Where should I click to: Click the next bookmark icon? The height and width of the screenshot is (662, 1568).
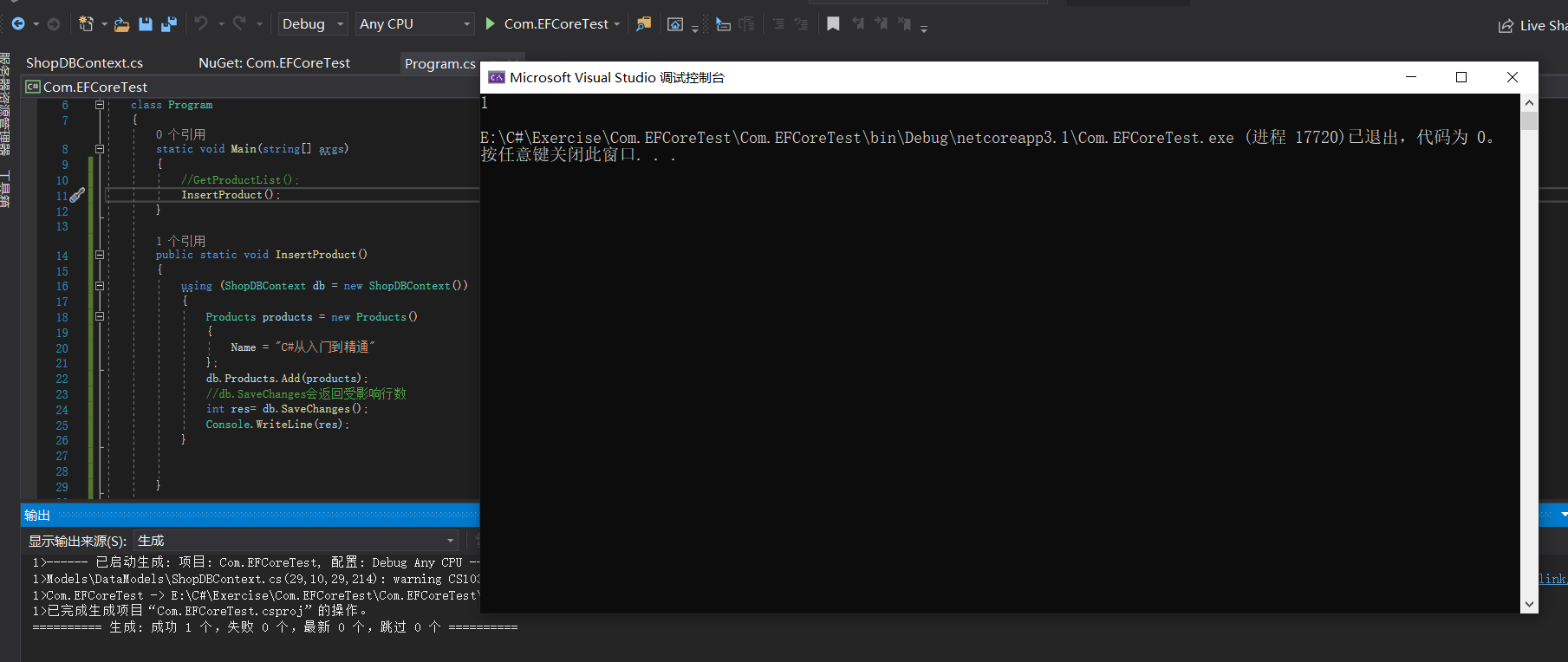tap(881, 24)
